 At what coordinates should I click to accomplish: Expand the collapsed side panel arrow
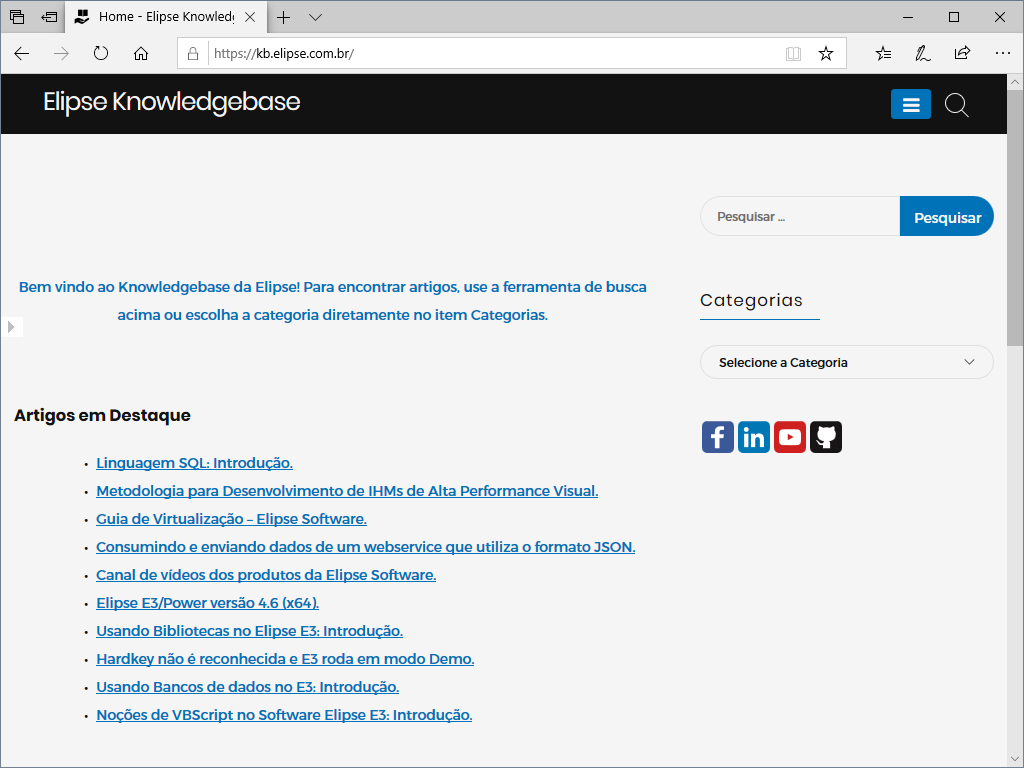click(11, 326)
